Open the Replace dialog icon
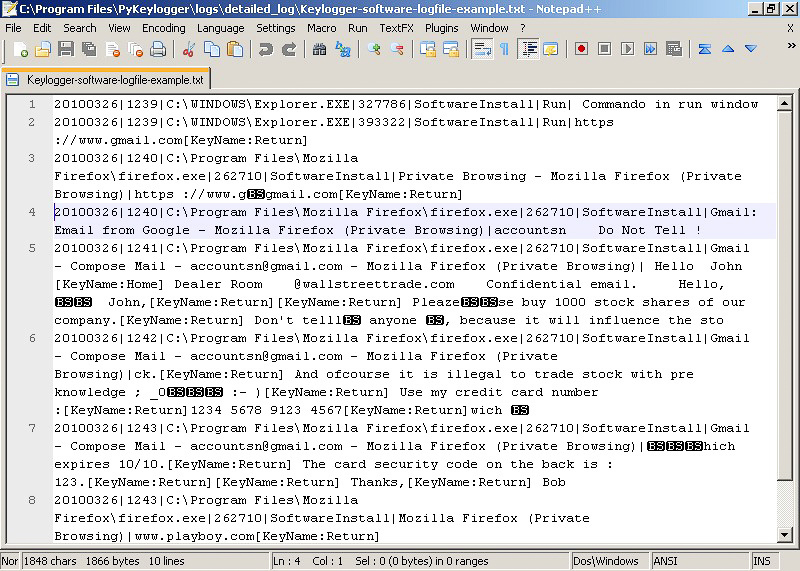This screenshot has width=800, height=571. tap(343, 49)
